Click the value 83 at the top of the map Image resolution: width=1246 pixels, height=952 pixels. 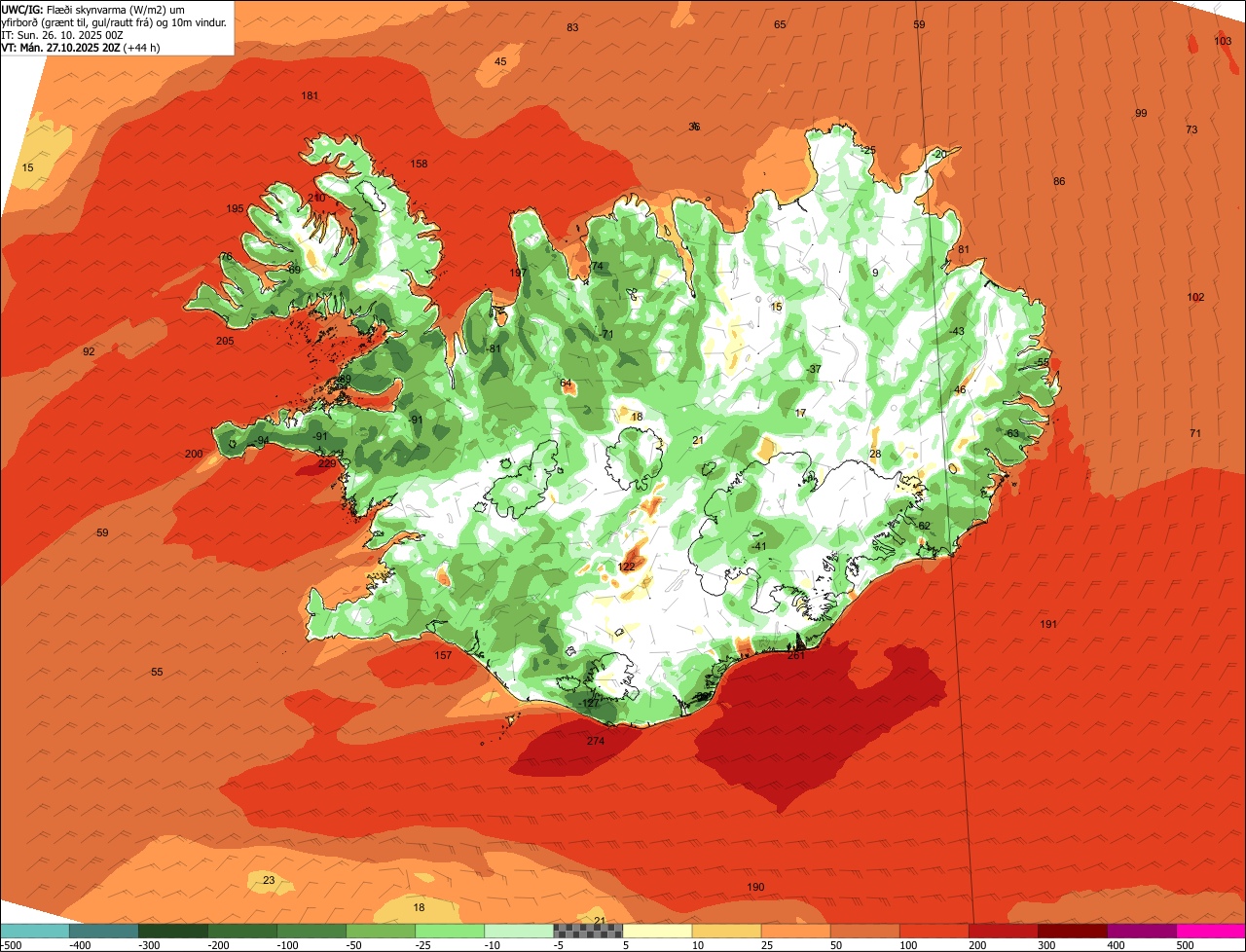tap(572, 27)
